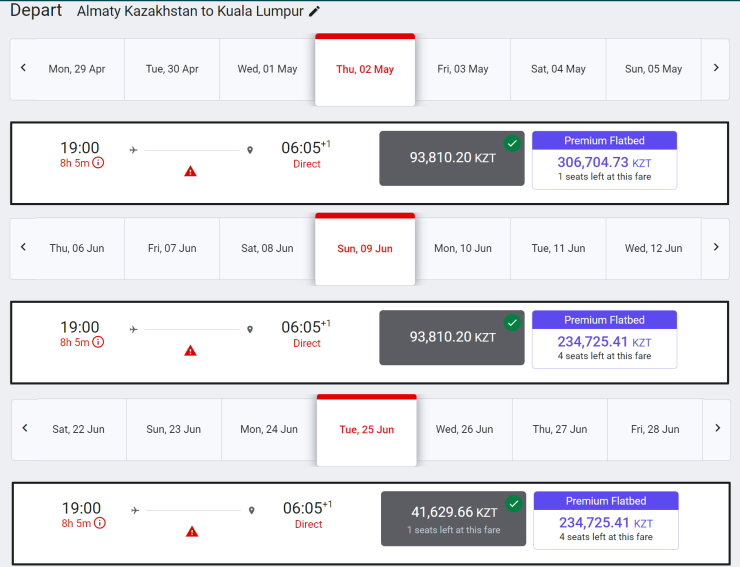Click the red warning triangle on 25 Jun flight

tap(192, 531)
